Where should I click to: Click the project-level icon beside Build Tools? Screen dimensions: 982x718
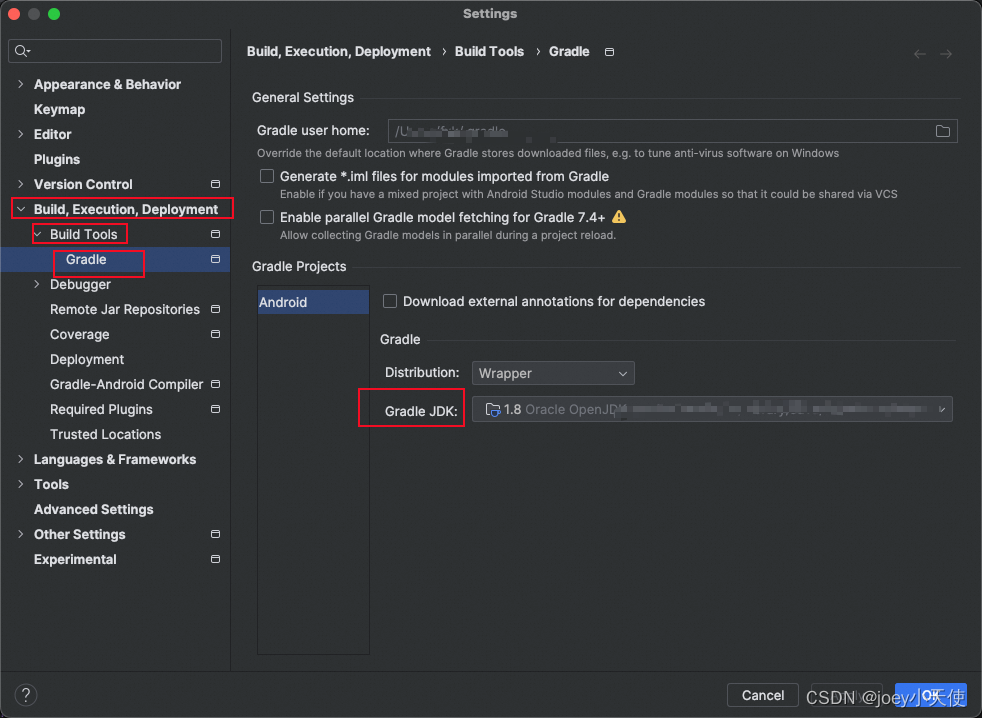pyautogui.click(x=215, y=234)
